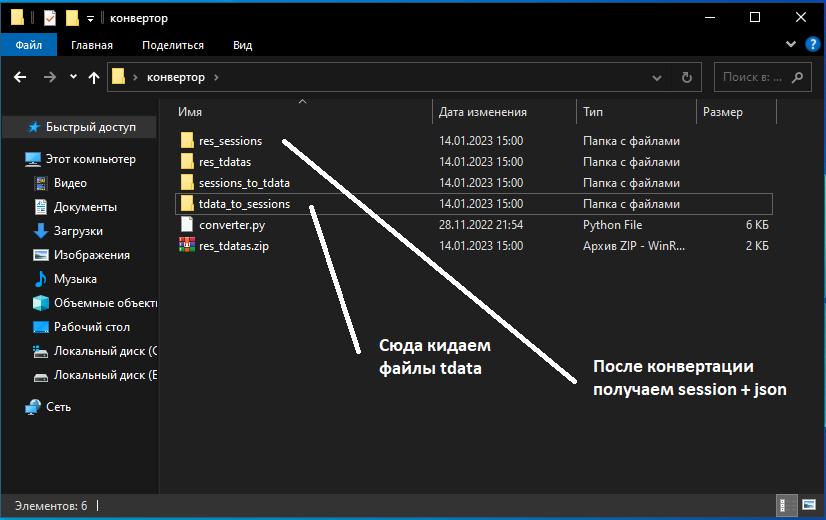Select Загрузки in the navigation pane
The height and width of the screenshot is (520, 826).
point(78,231)
